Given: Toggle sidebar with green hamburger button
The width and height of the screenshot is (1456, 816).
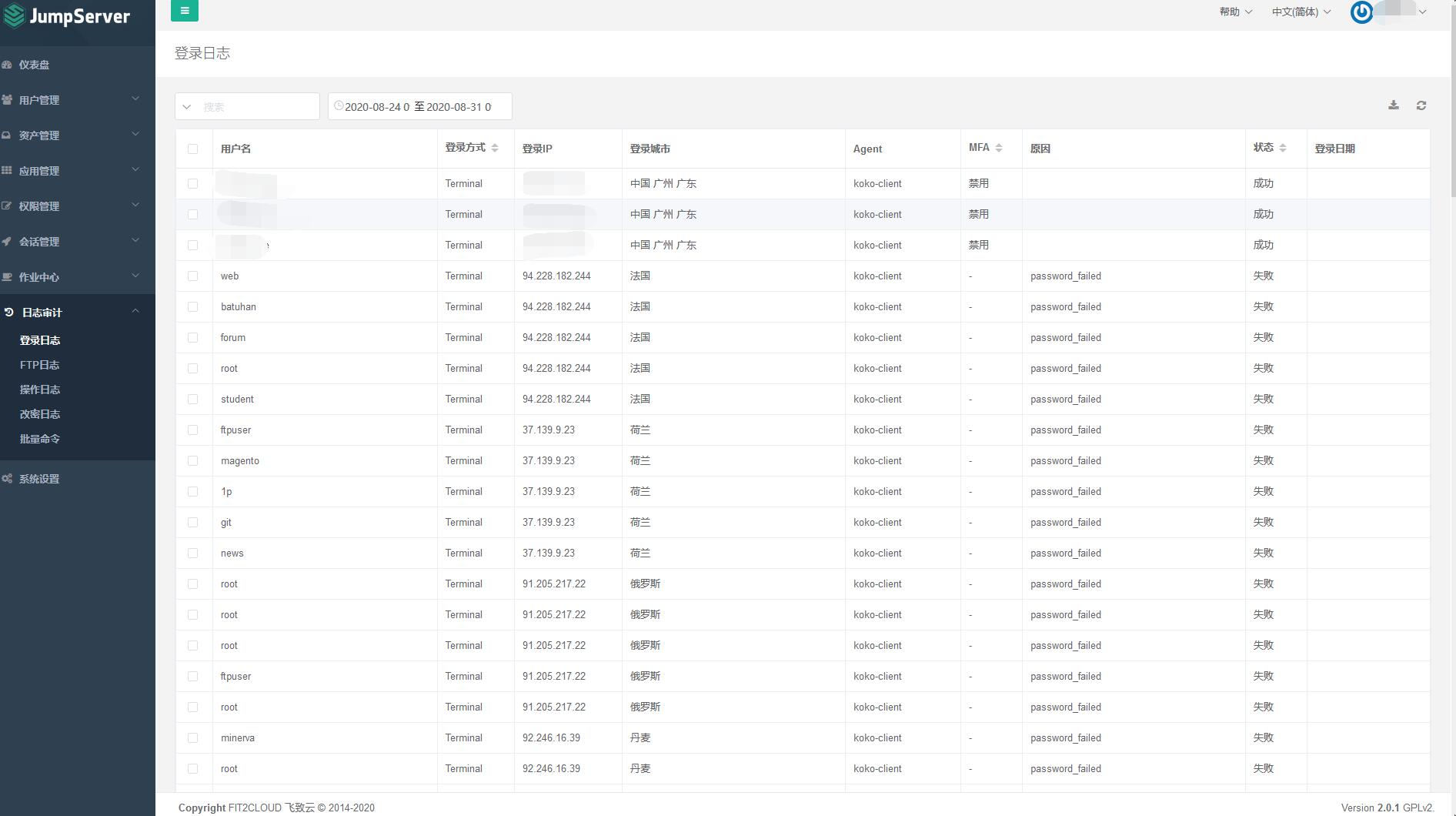Looking at the screenshot, I should (185, 10).
